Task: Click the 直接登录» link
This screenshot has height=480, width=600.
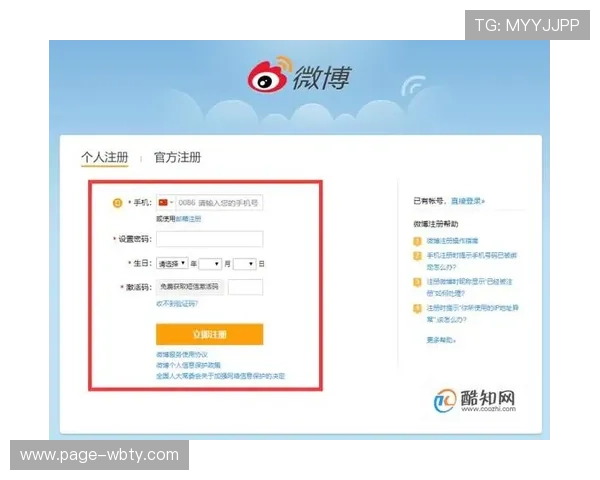Action: (x=468, y=201)
